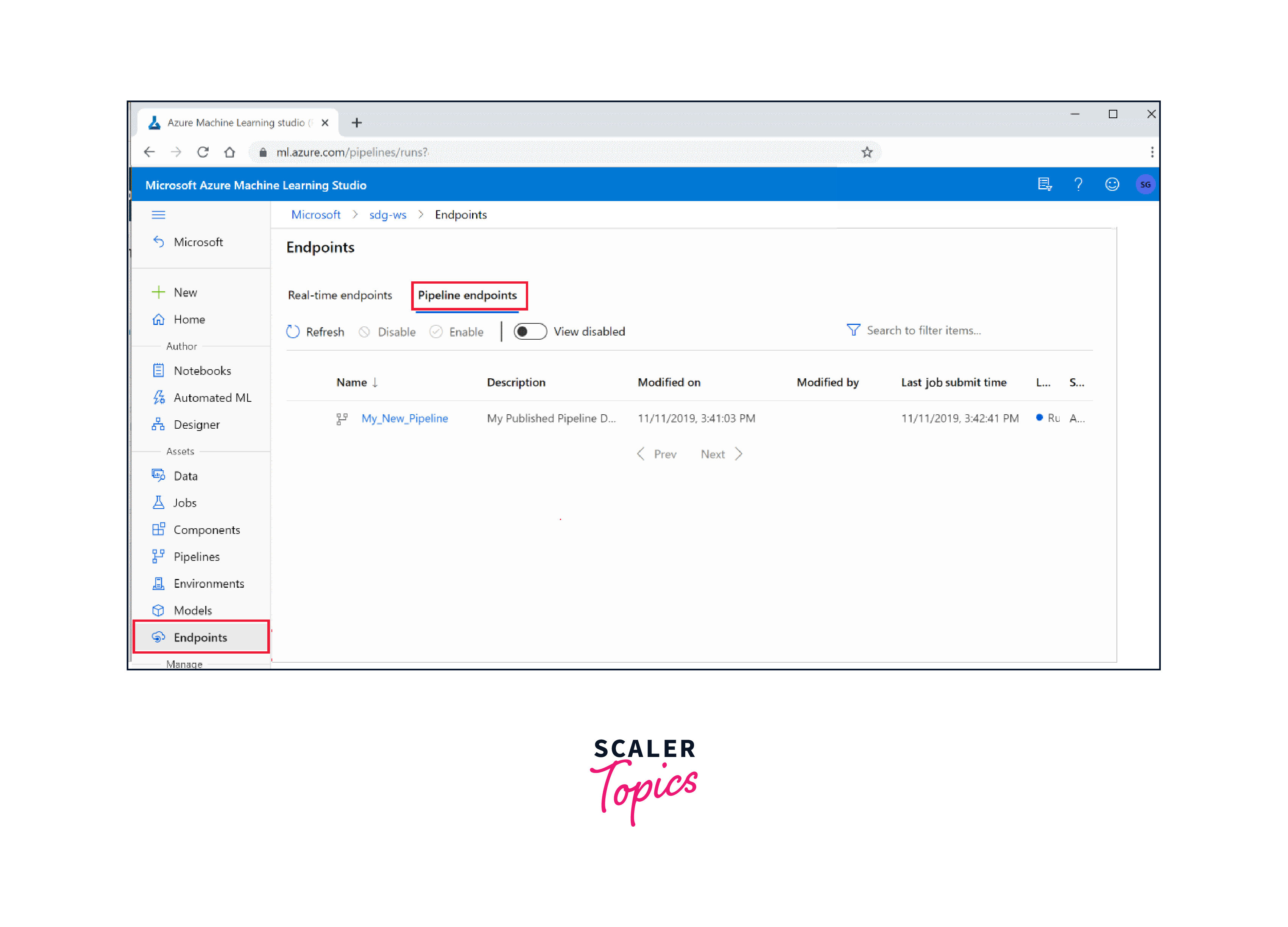Screen dimensions: 1288x927
Task: Collapse the hamburger navigation menu
Action: [158, 215]
